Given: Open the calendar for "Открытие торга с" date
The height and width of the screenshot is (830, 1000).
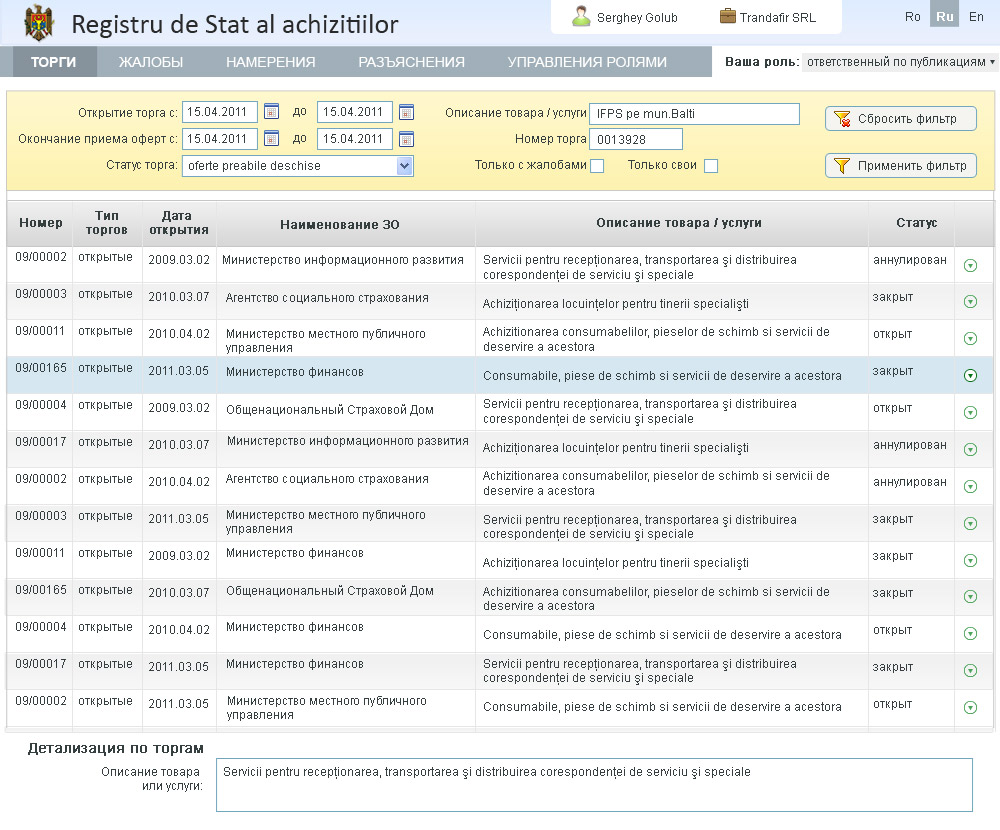Looking at the screenshot, I should point(271,112).
